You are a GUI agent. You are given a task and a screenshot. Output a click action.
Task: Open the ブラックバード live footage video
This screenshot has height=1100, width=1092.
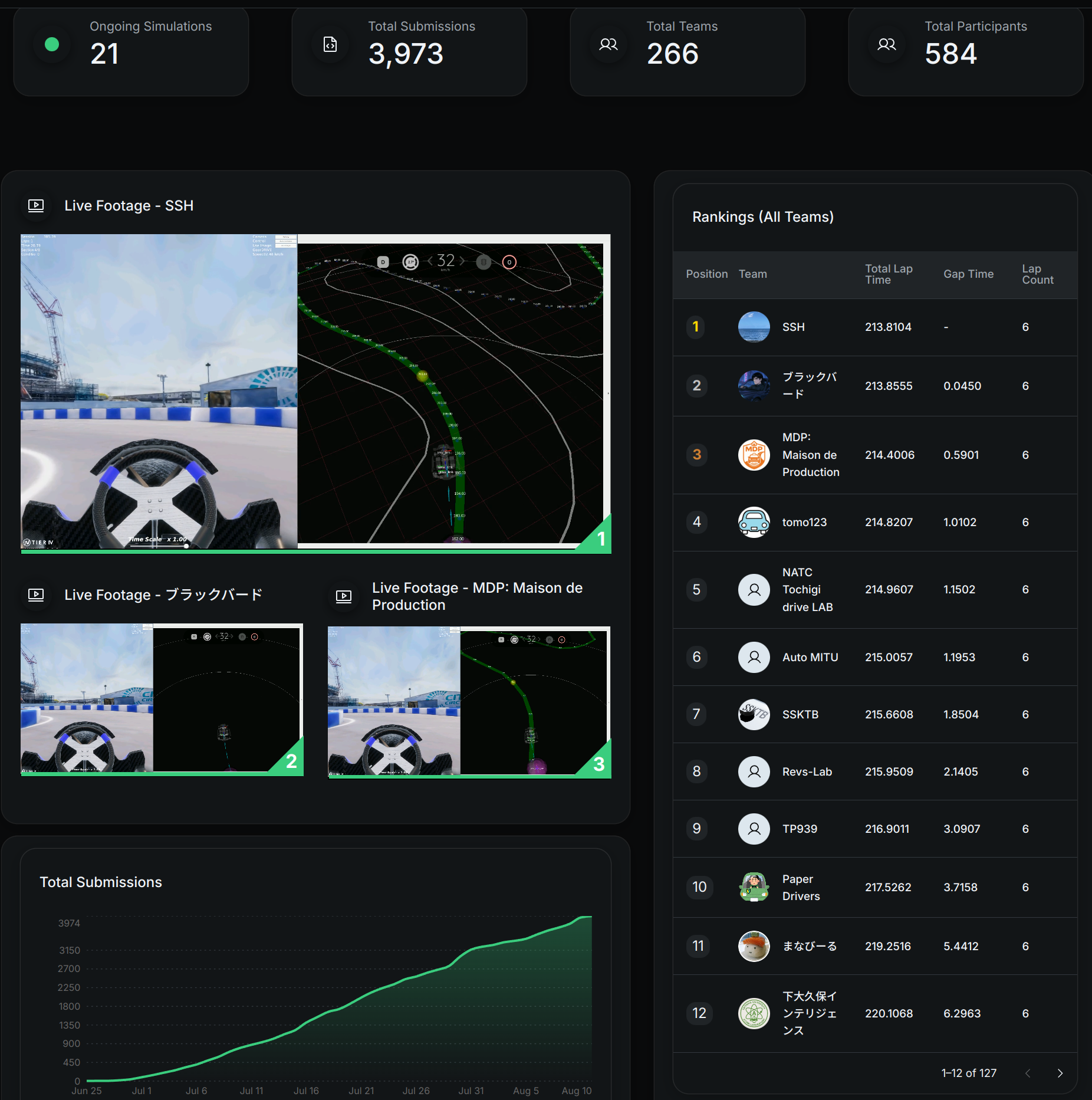point(162,699)
